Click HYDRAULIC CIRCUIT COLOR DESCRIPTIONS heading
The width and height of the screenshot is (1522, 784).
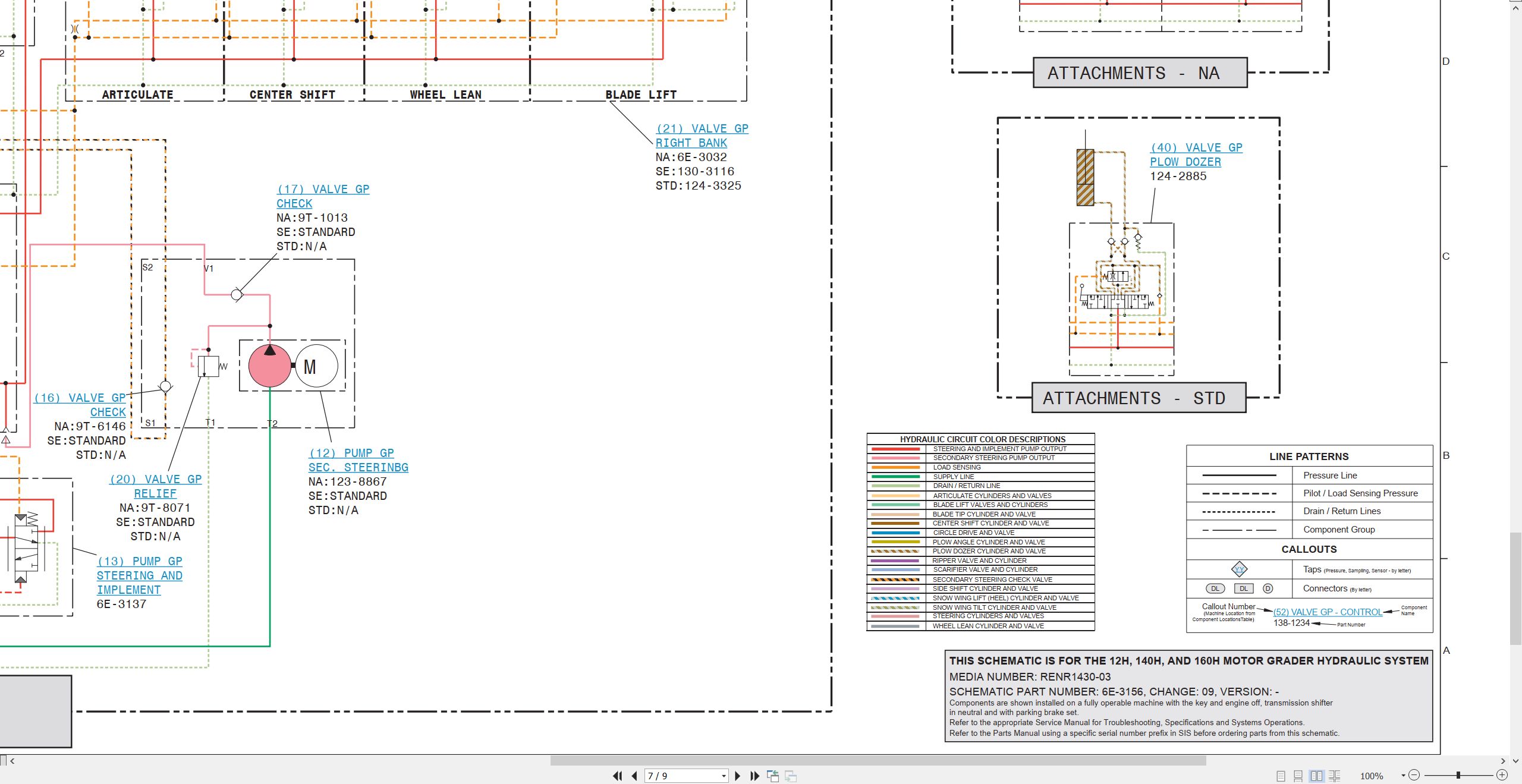[x=983, y=439]
